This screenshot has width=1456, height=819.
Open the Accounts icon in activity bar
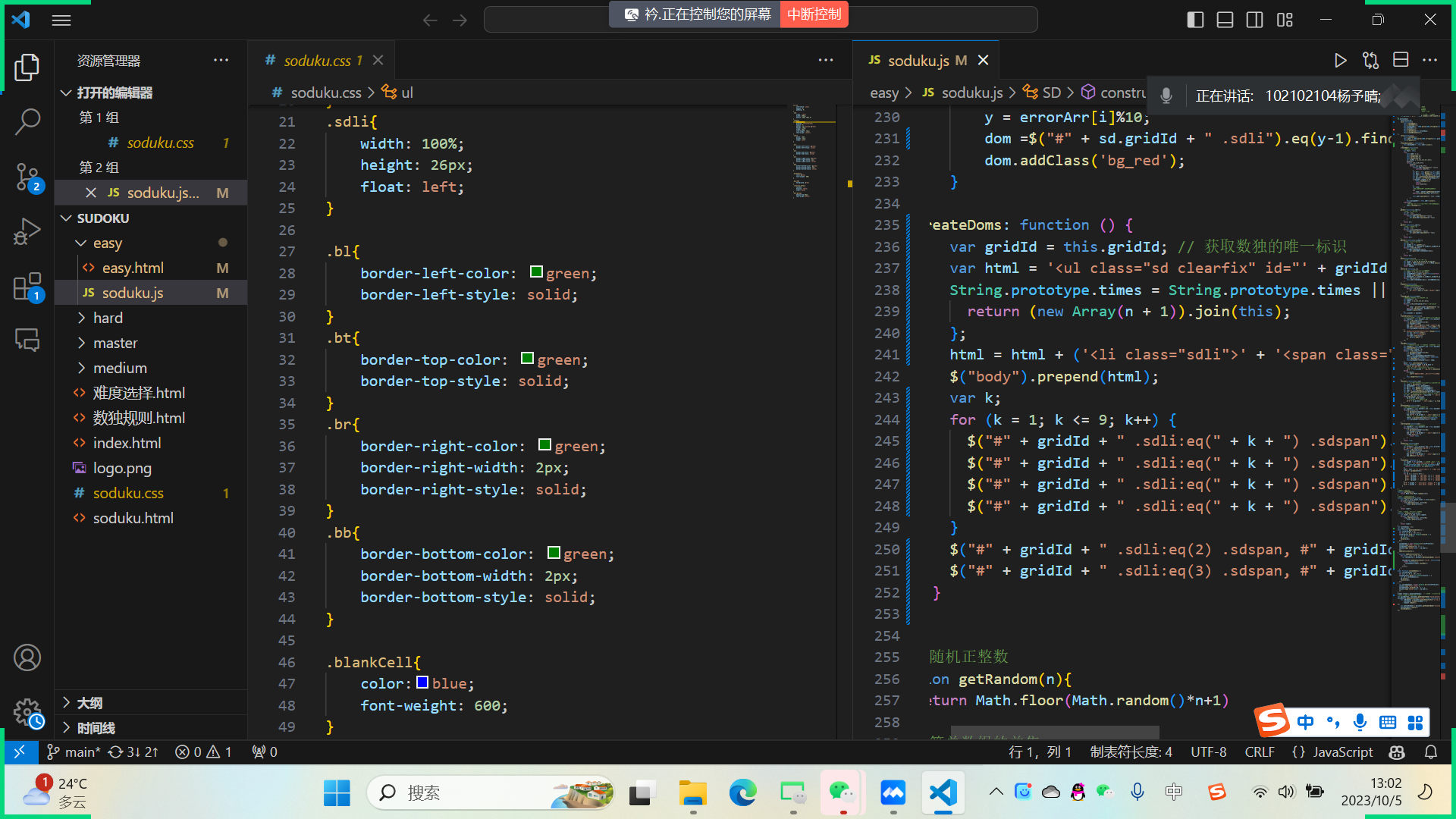pyautogui.click(x=27, y=657)
